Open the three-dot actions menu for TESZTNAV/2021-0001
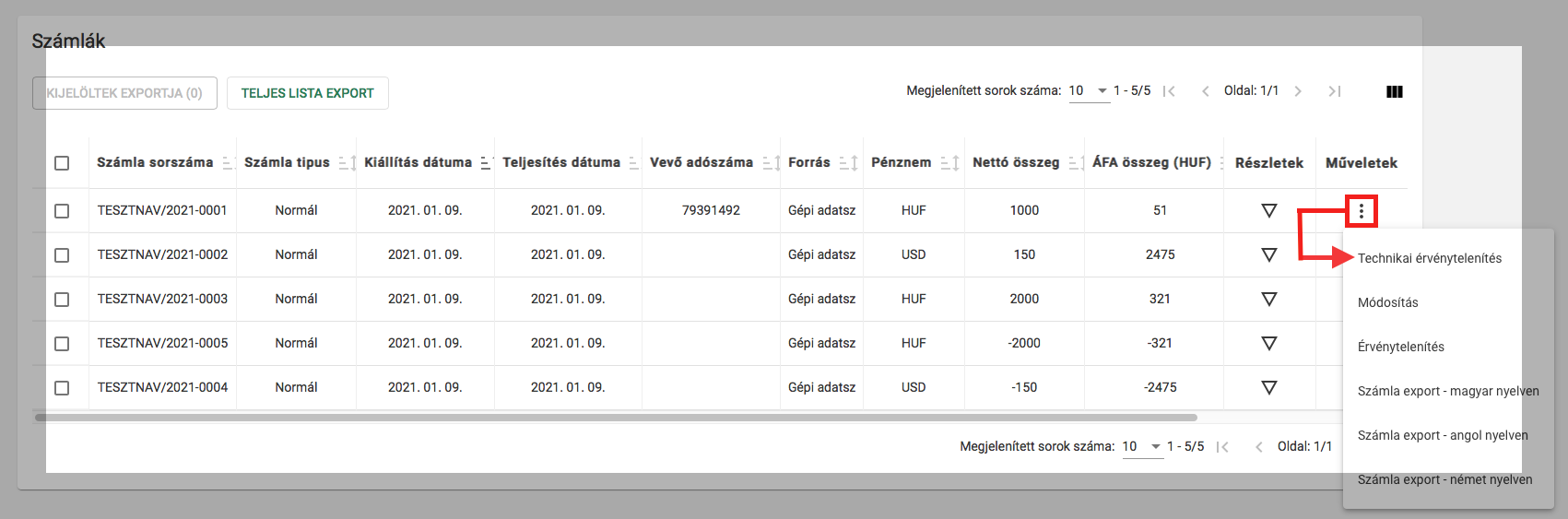This screenshot has height=519, width=1568. point(1361,211)
